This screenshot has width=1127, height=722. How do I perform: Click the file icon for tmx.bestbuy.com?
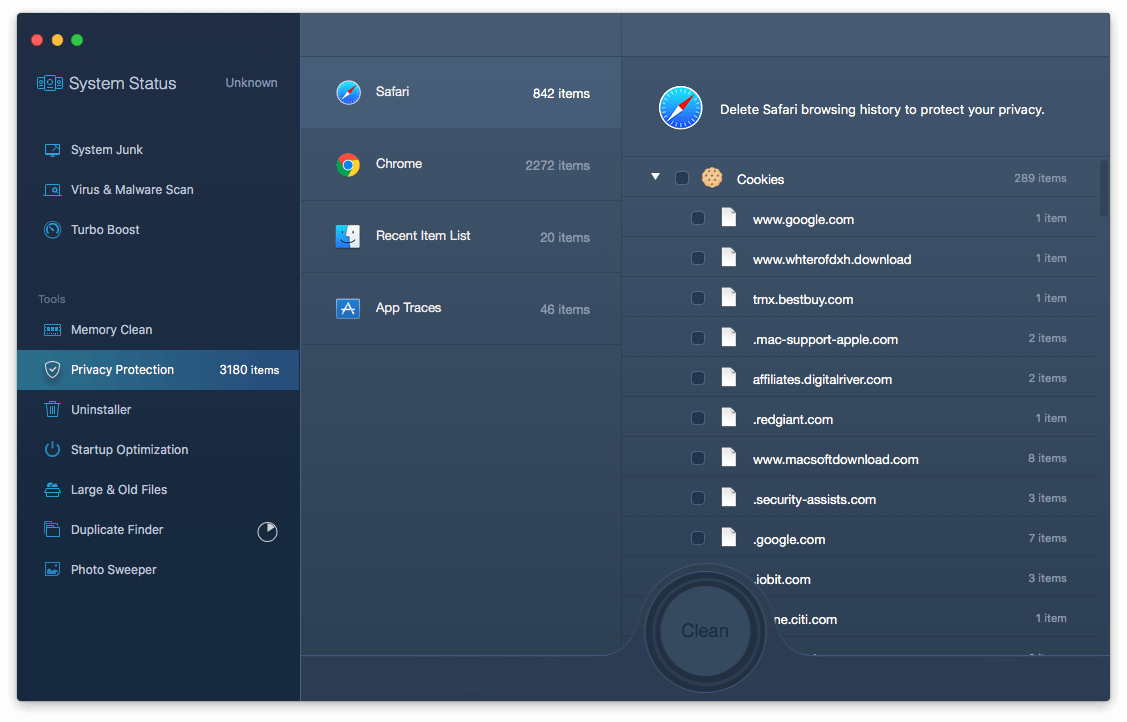[x=729, y=297]
